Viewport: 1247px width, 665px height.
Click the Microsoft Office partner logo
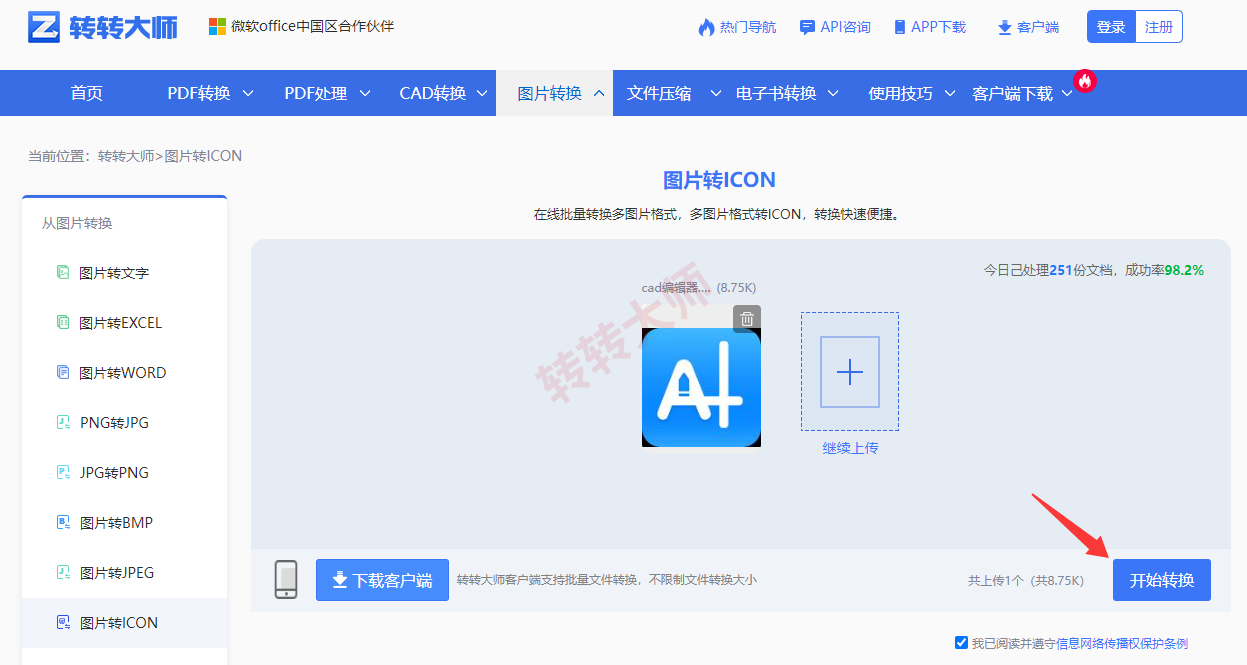tap(217, 26)
